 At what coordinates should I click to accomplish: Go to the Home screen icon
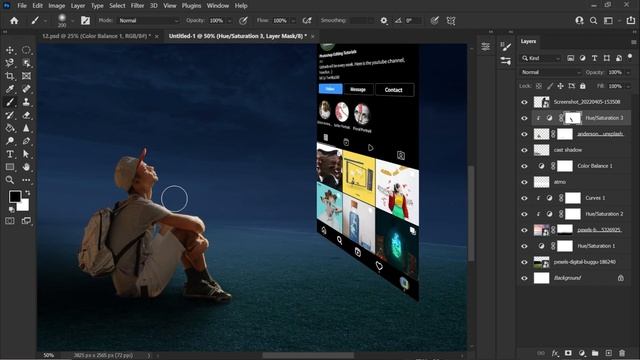click(x=14, y=20)
